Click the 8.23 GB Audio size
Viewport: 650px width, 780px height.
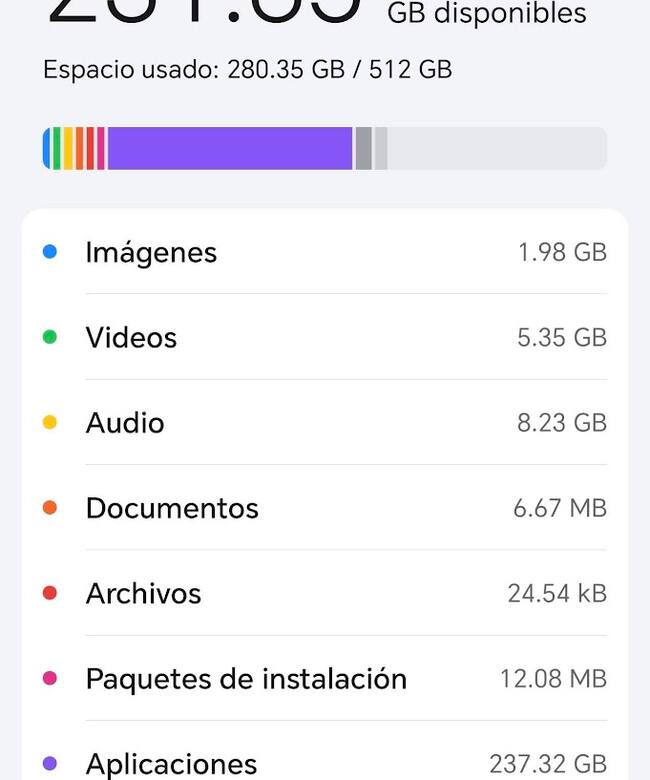coord(562,423)
